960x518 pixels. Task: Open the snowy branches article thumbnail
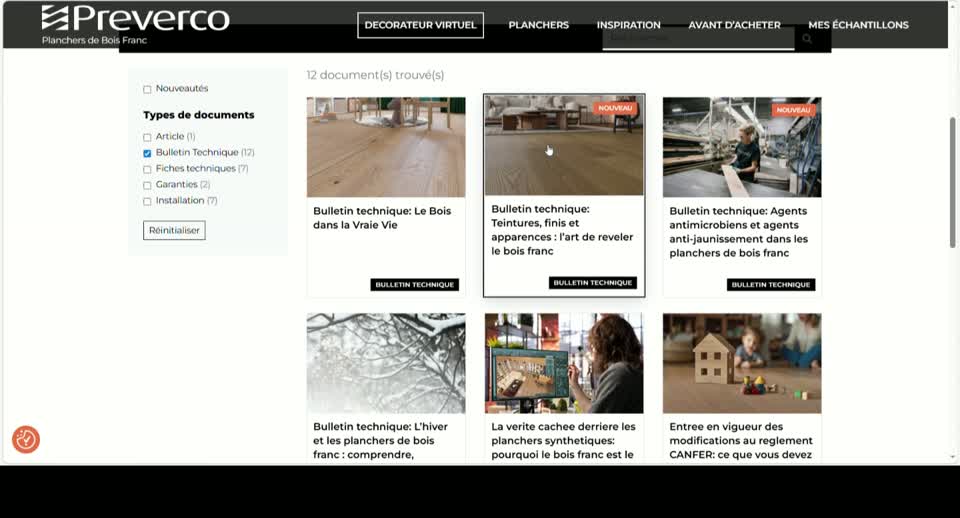pyautogui.click(x=386, y=363)
